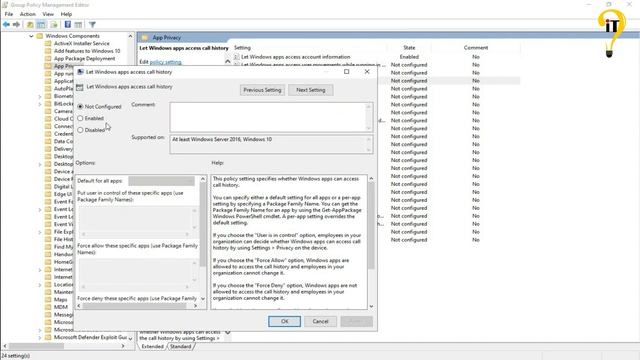
Task: Click the Microsoft Defender Exploit Guard folder icon
Action: click(48, 337)
